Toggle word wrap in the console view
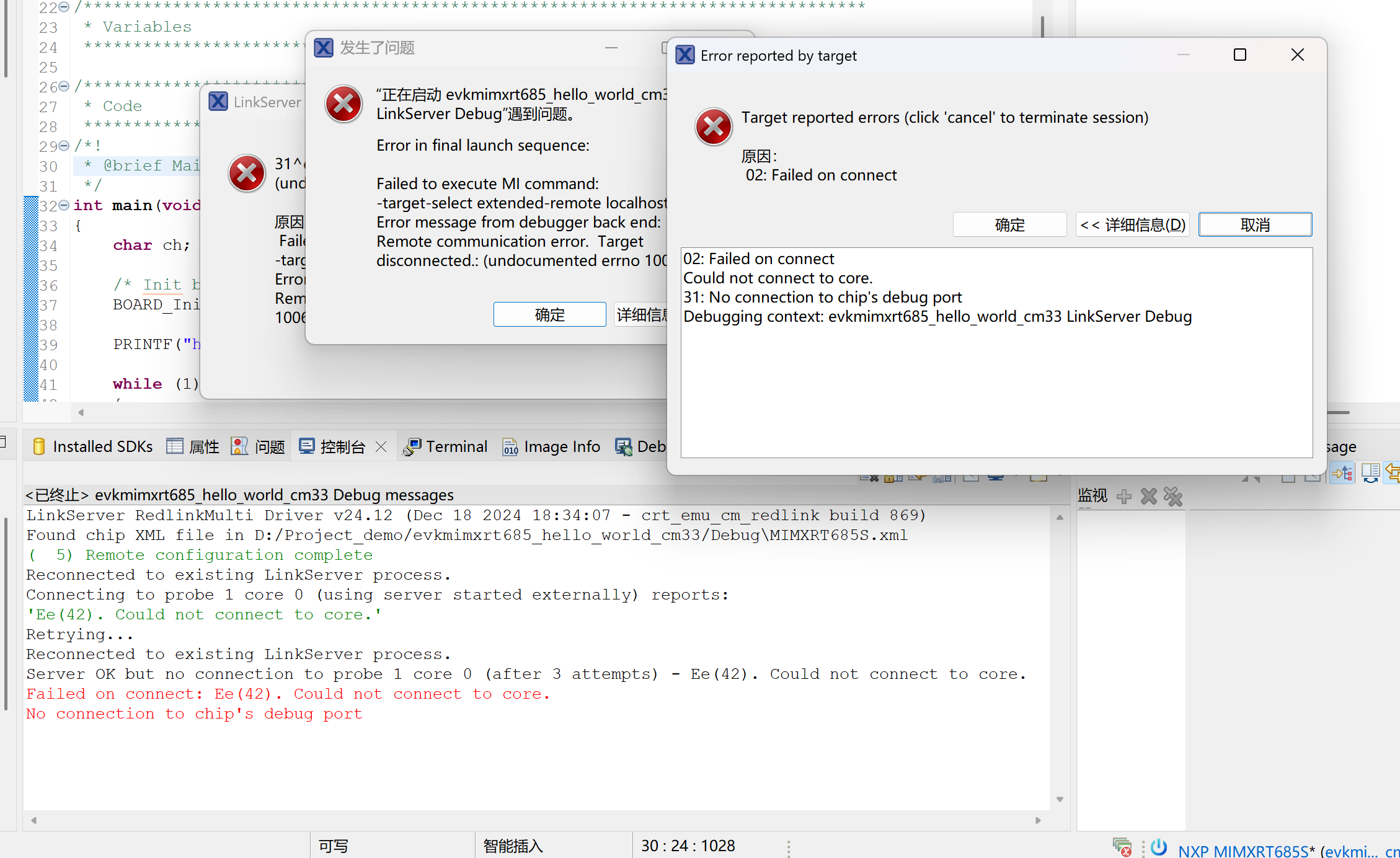This screenshot has width=1400, height=858. pos(916,479)
